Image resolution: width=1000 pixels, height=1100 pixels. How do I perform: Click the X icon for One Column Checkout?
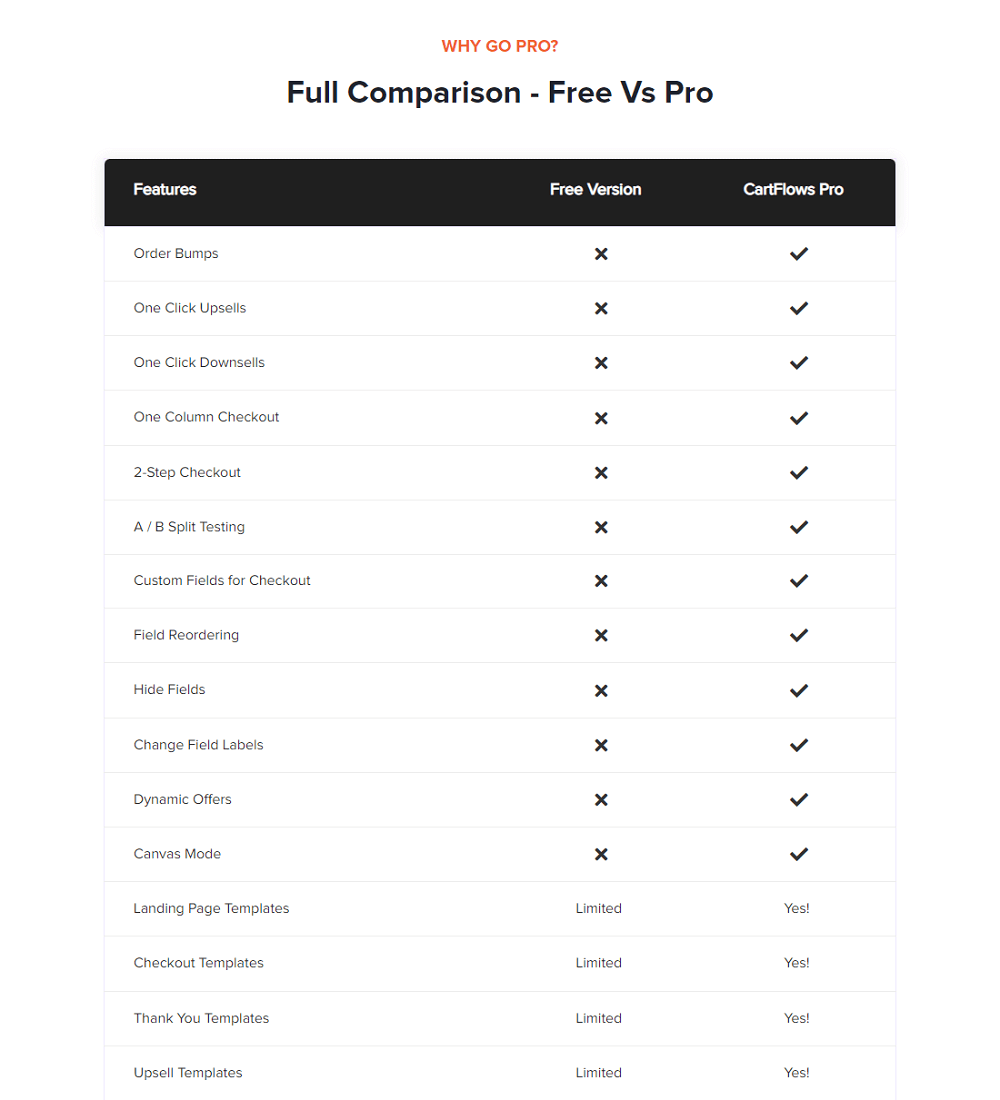tap(601, 418)
